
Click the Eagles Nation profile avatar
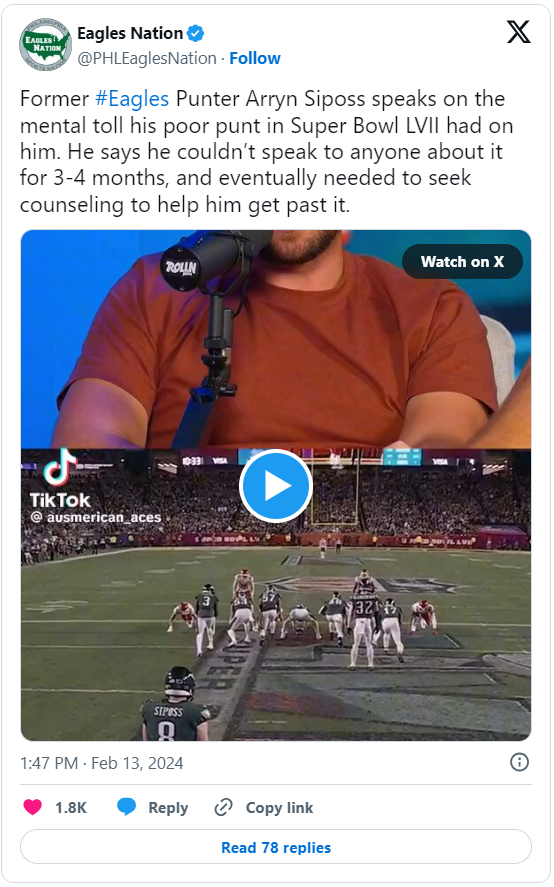(45, 45)
